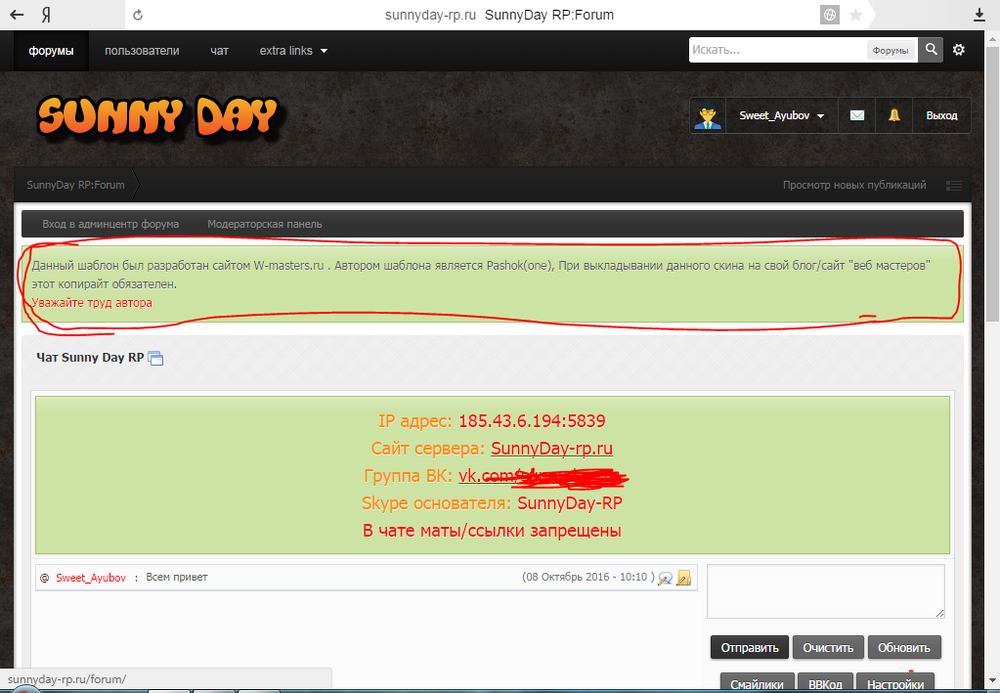Expand the extra links dropdown
The height and width of the screenshot is (693, 1000).
coord(293,51)
